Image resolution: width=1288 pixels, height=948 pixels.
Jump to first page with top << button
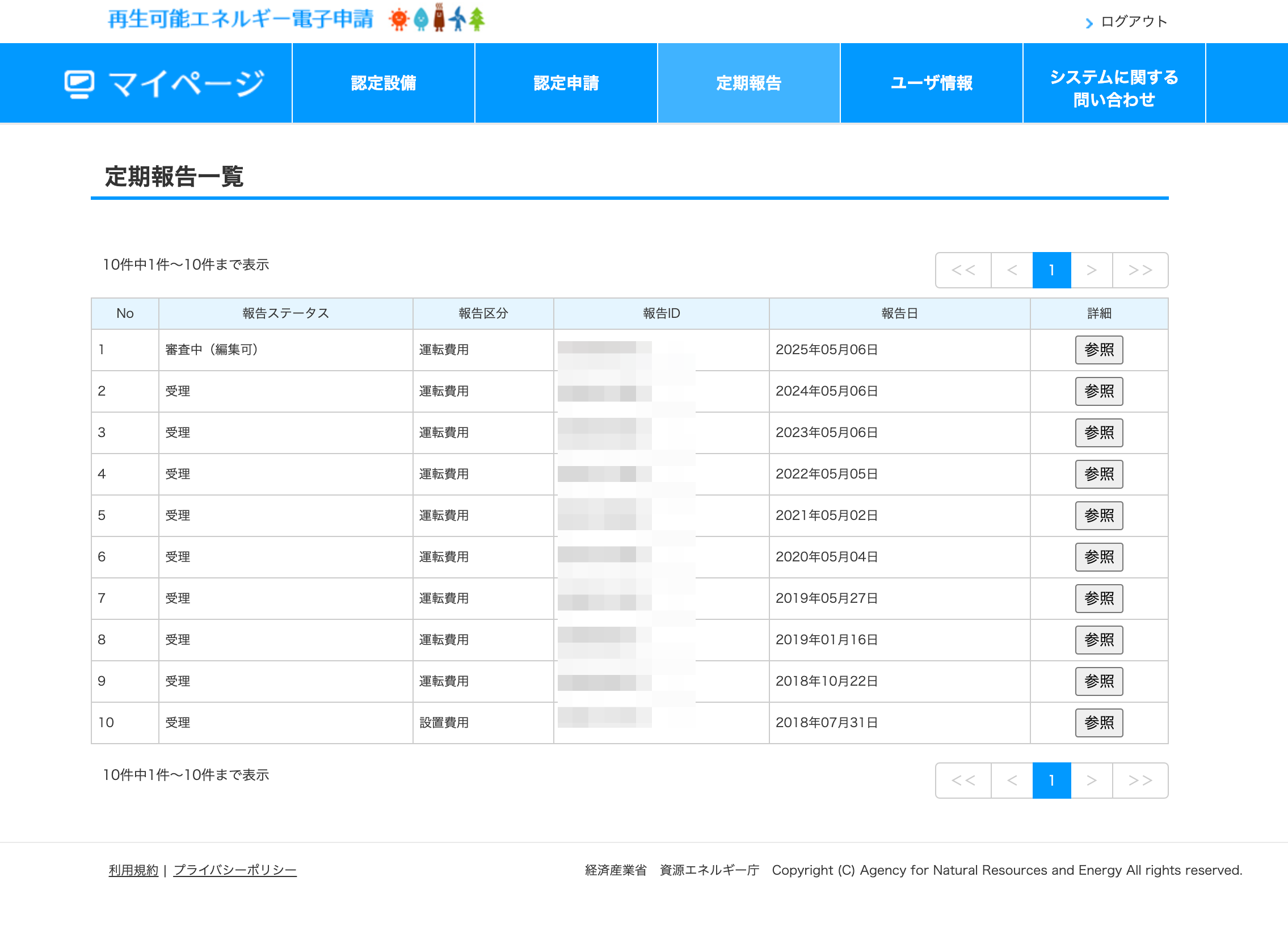[963, 270]
